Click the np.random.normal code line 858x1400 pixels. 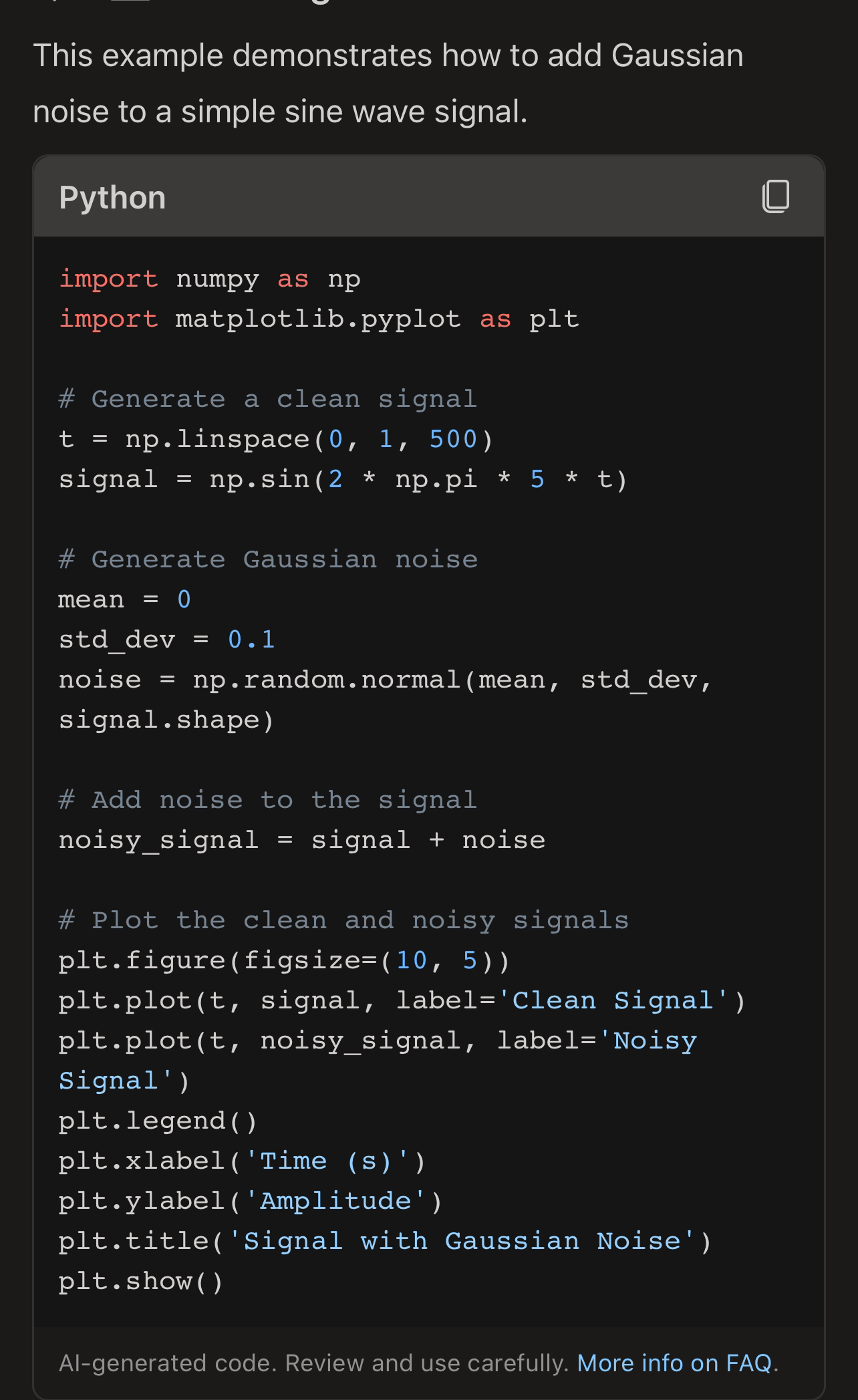point(385,680)
